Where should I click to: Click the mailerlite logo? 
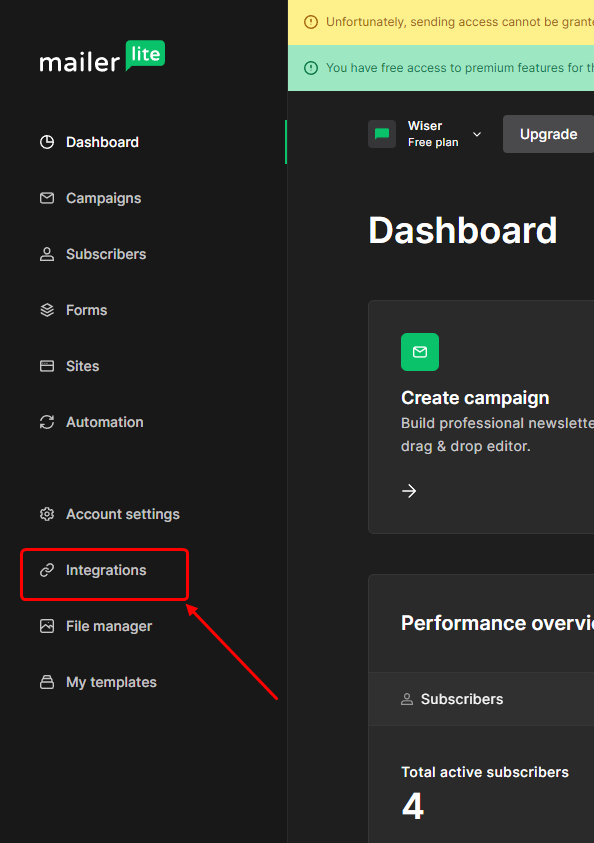click(x=102, y=56)
